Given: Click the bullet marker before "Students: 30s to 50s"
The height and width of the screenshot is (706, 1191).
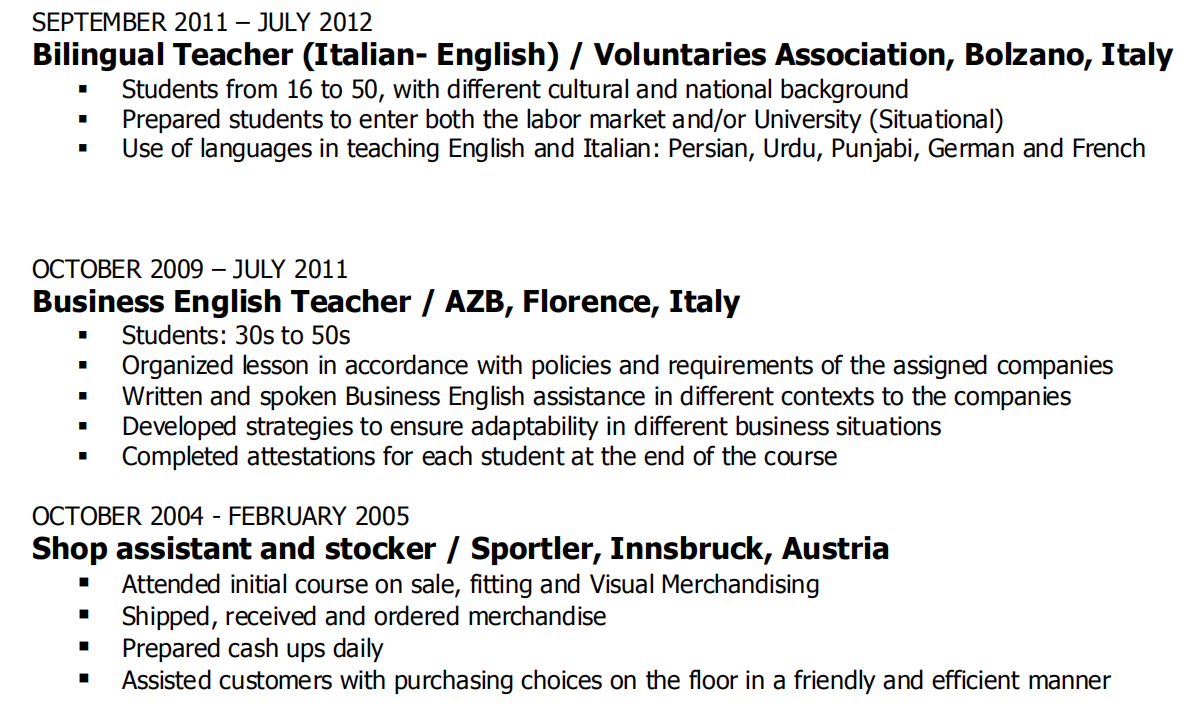Looking at the screenshot, I should pos(84,335).
